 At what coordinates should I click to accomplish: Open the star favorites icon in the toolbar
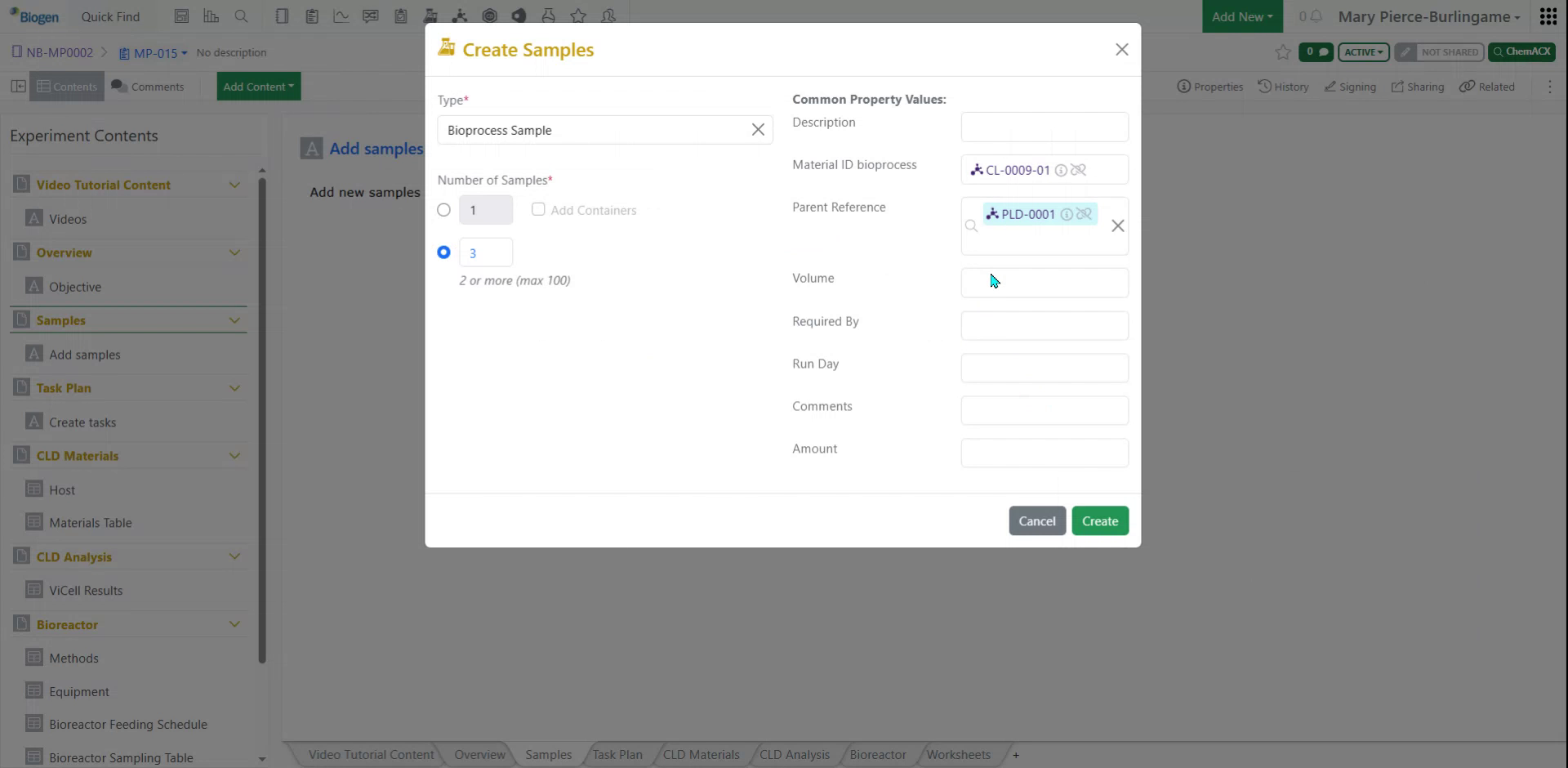tap(578, 16)
